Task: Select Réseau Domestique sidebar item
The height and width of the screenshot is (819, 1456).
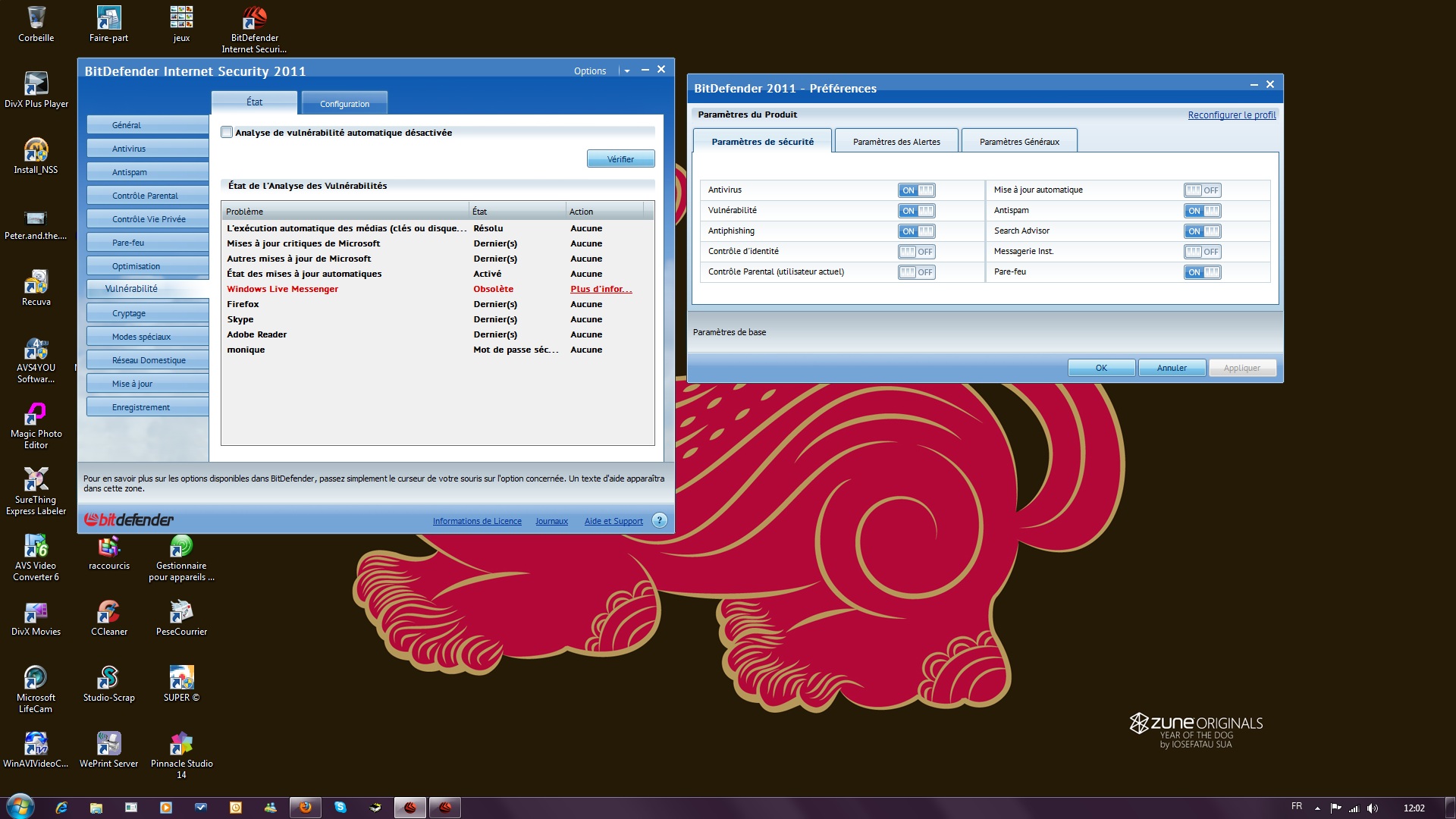Action: coord(147,360)
